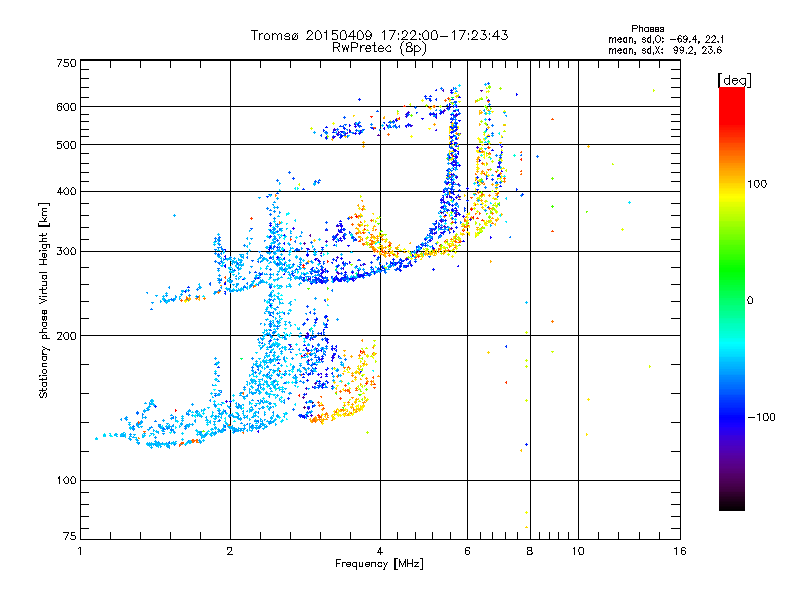This screenshot has height=600, width=800.
Task: Click the green zero-degree band of the colorbar
Action: point(732,300)
